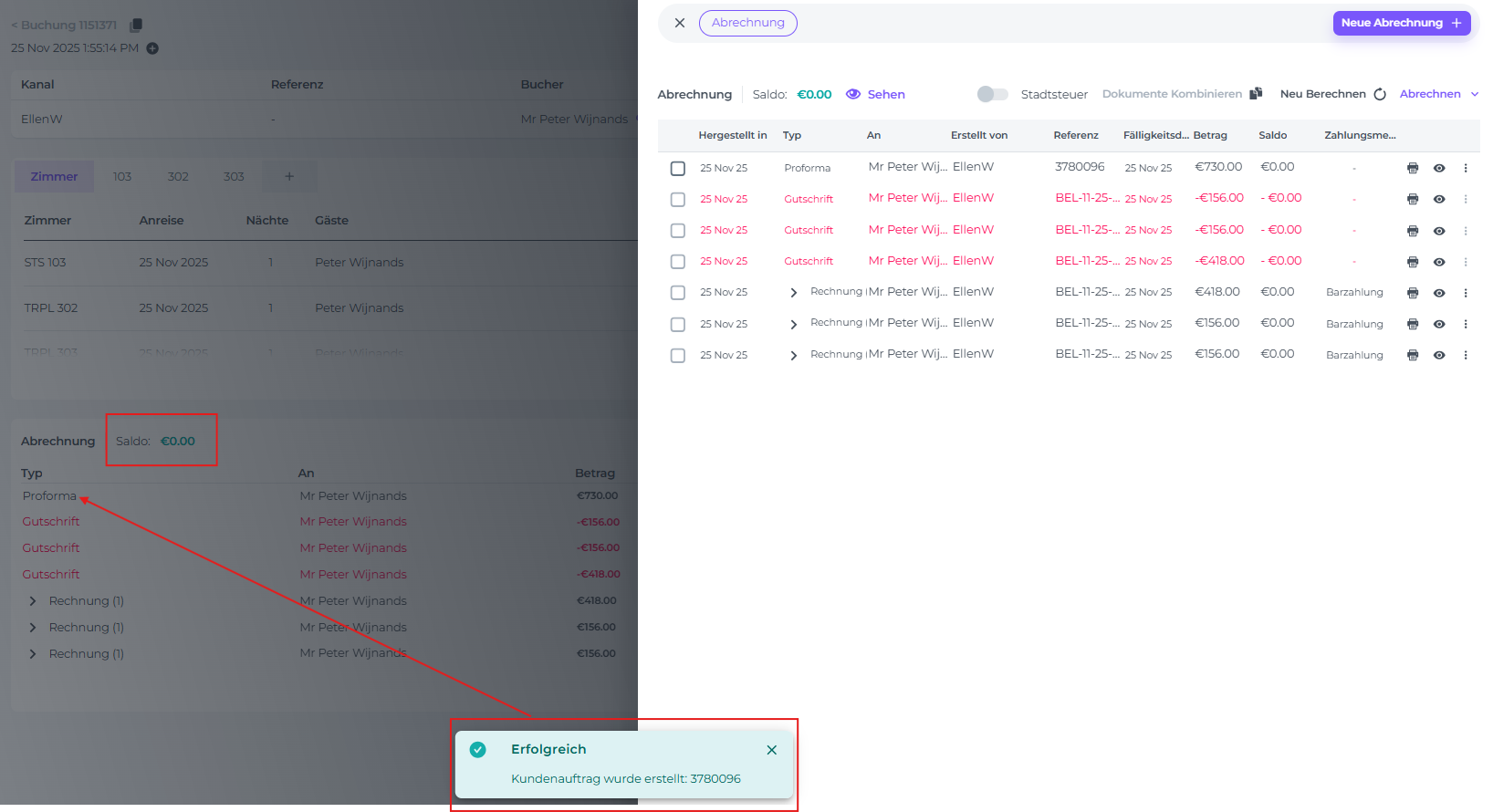
Task: Click the Neue Abrechnung button
Action: point(1401,23)
